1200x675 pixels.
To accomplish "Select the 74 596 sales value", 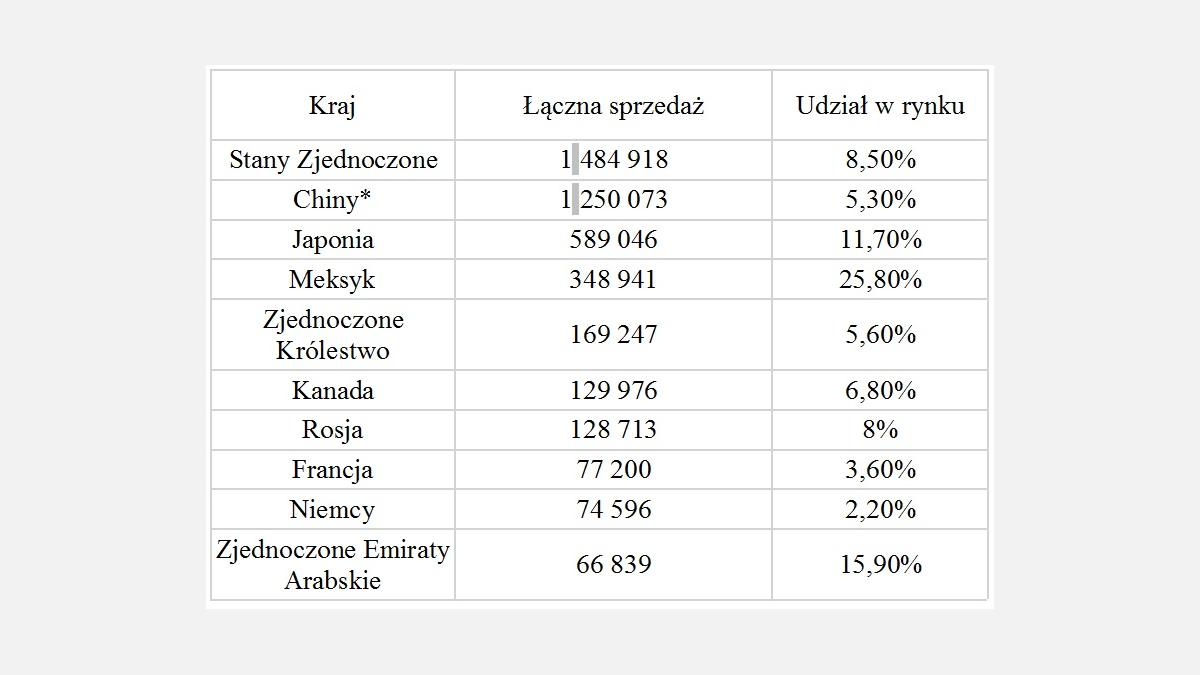I will click(614, 510).
